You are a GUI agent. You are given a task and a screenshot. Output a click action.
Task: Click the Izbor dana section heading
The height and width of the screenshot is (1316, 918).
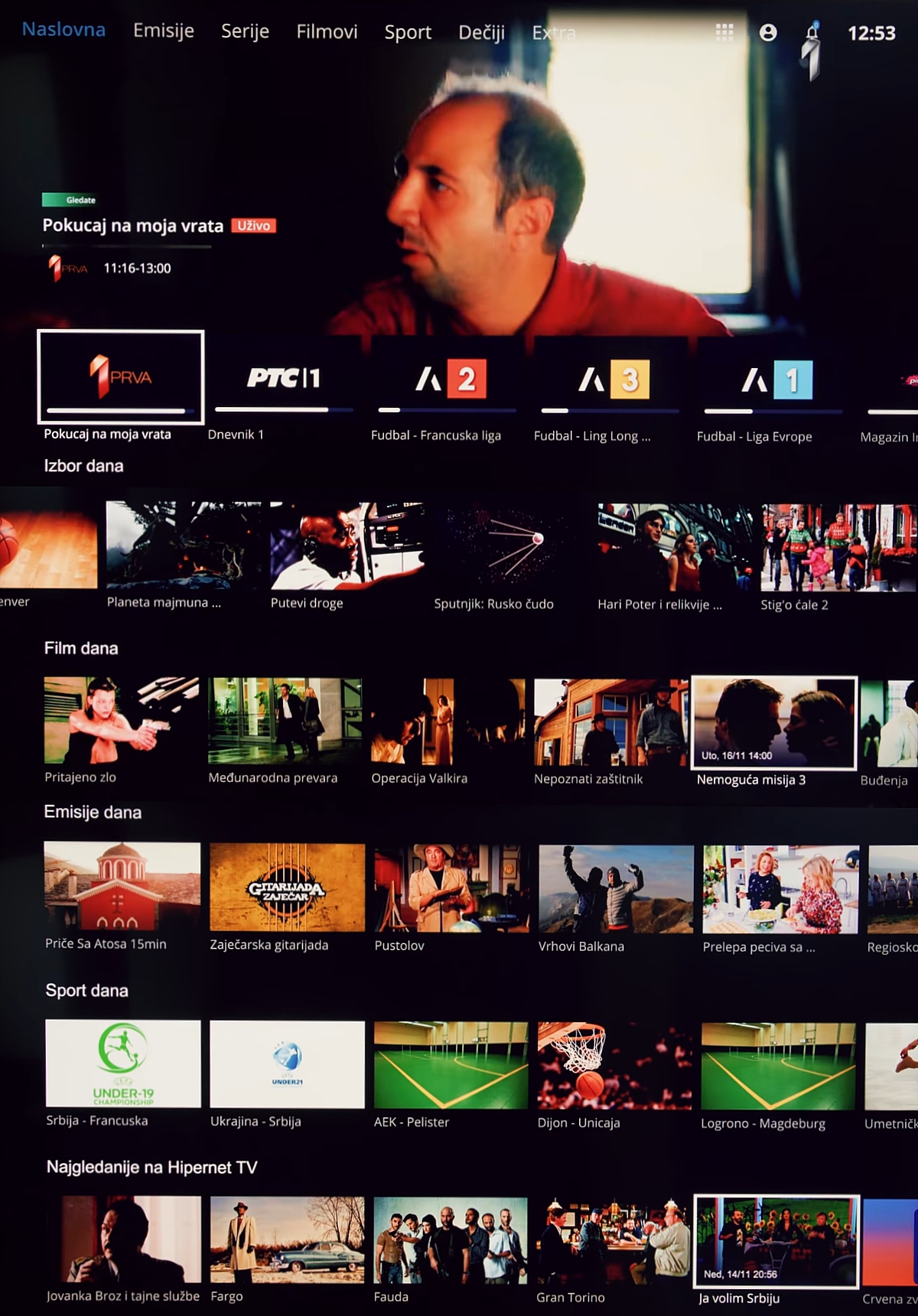point(83,465)
